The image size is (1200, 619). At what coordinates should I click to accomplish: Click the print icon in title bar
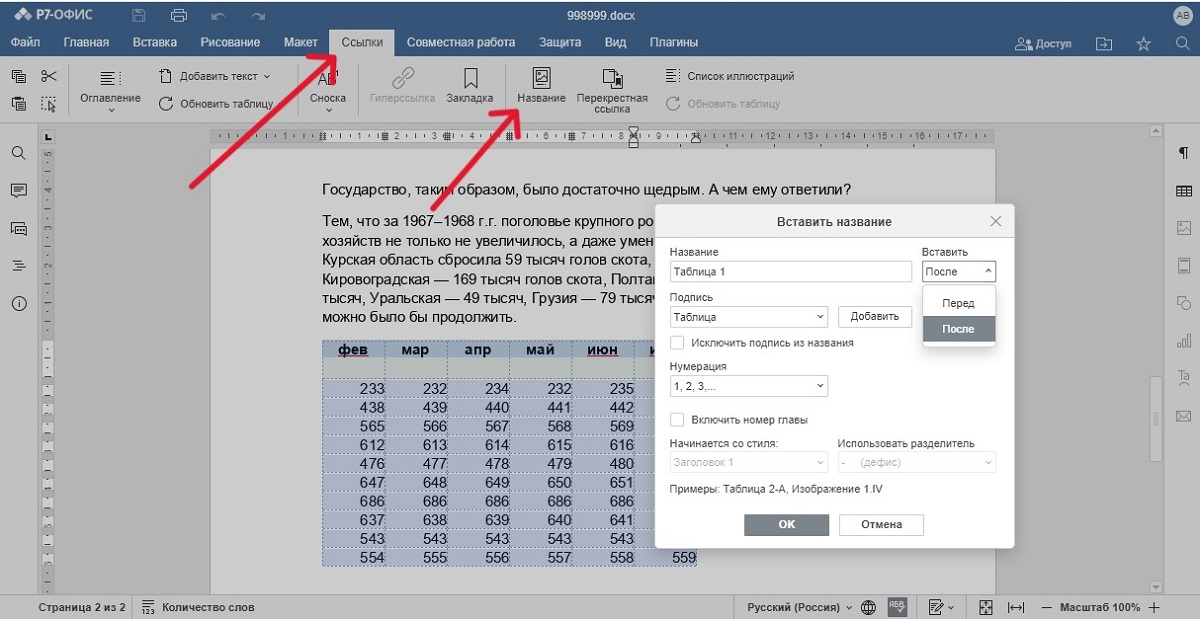(179, 16)
